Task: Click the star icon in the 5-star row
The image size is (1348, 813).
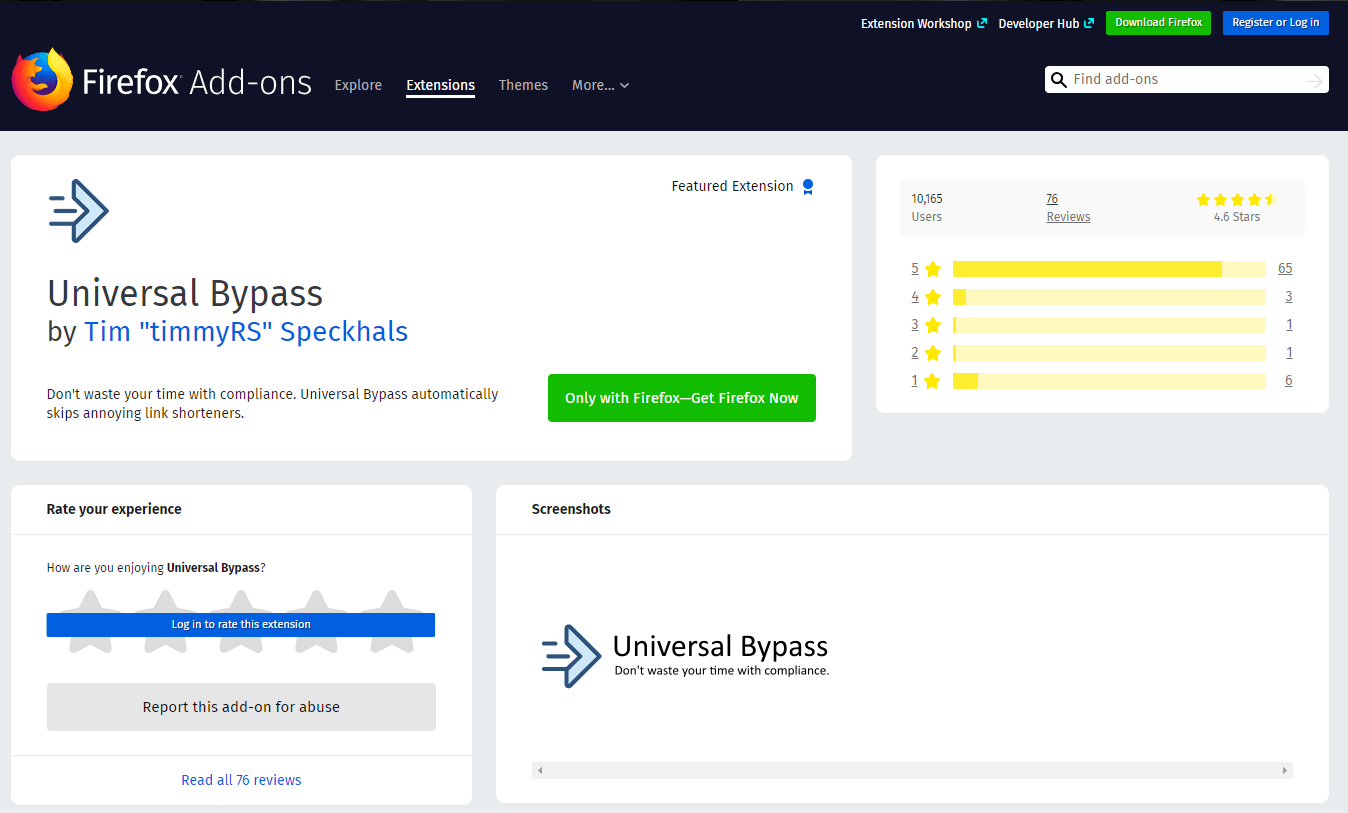Action: tap(933, 269)
